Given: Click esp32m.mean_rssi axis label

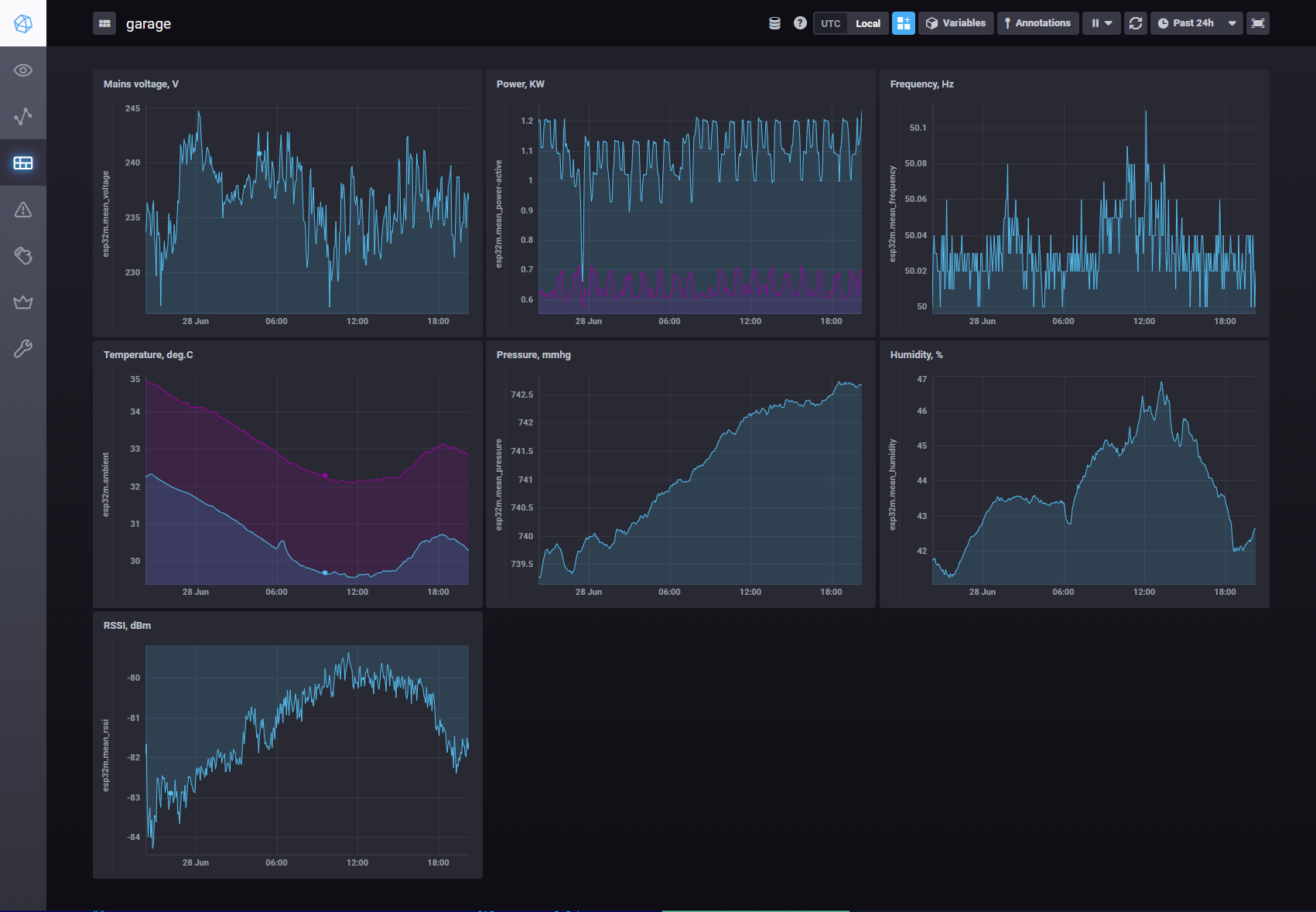Looking at the screenshot, I should (x=106, y=756).
